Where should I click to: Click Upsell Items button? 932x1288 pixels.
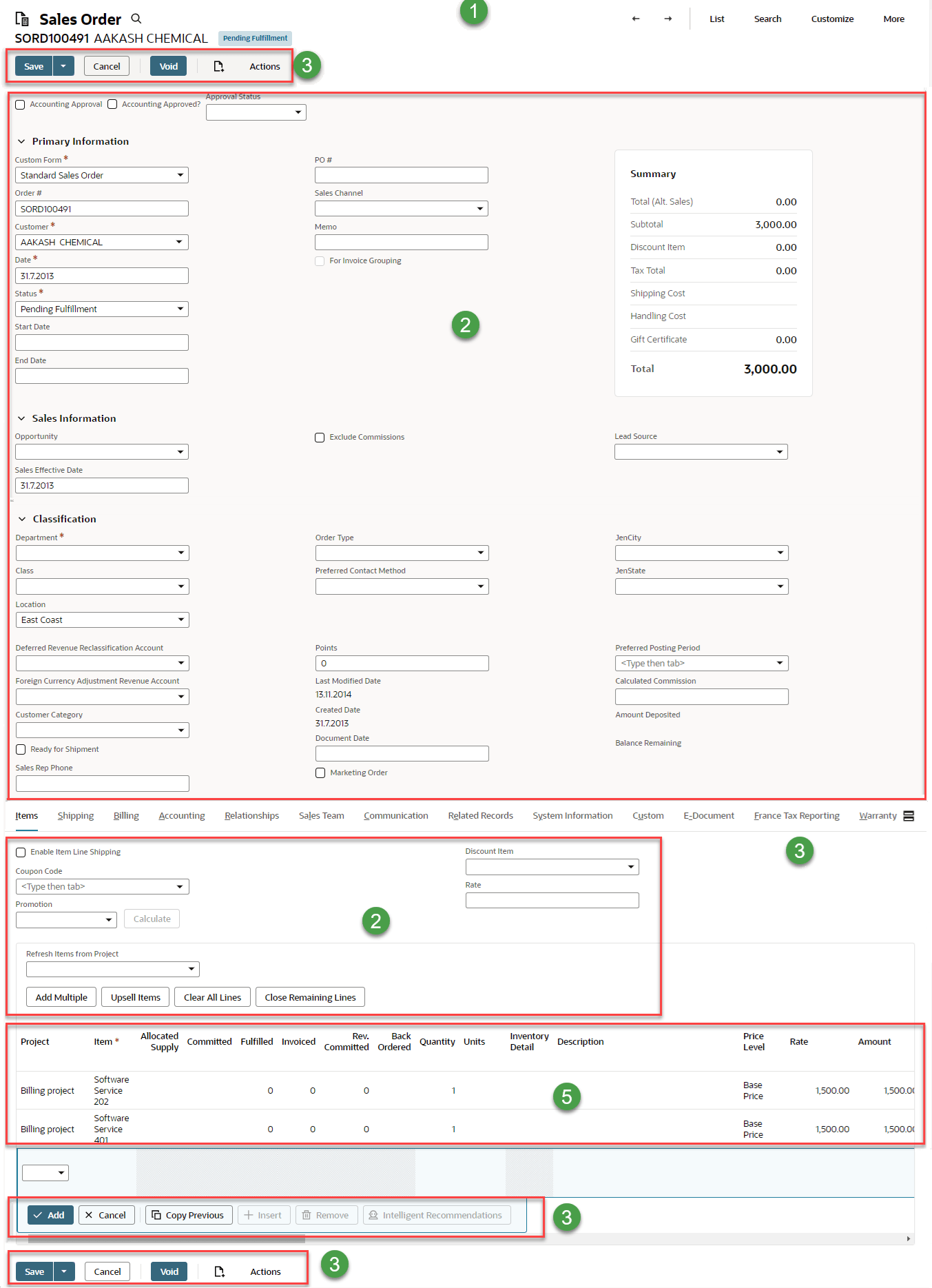pyautogui.click(x=136, y=997)
